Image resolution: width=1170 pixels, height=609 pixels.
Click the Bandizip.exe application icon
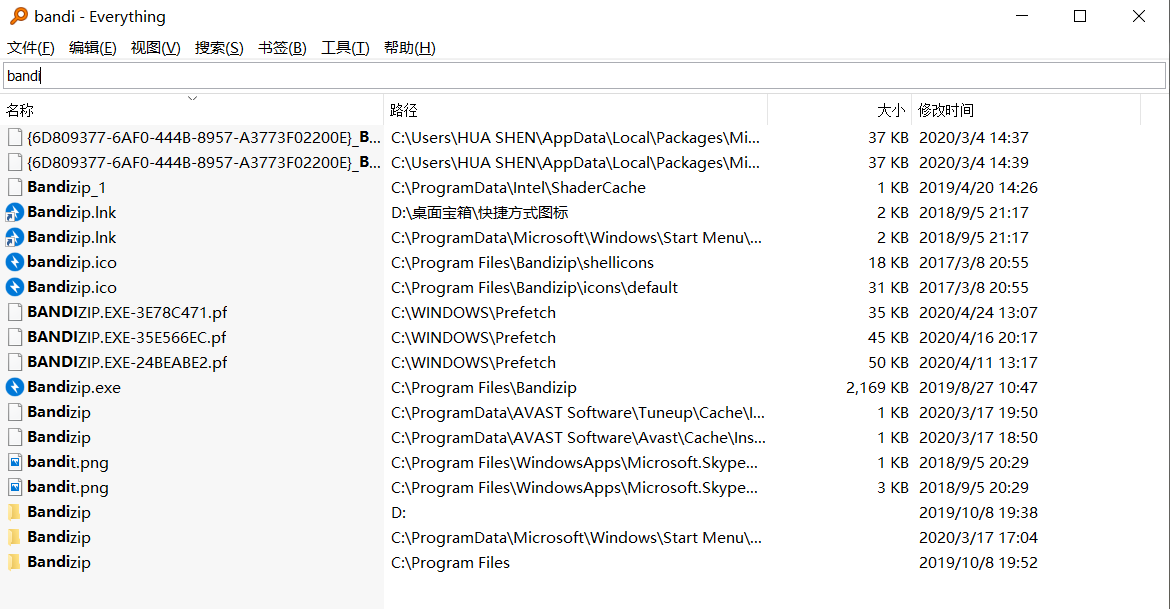tap(15, 387)
